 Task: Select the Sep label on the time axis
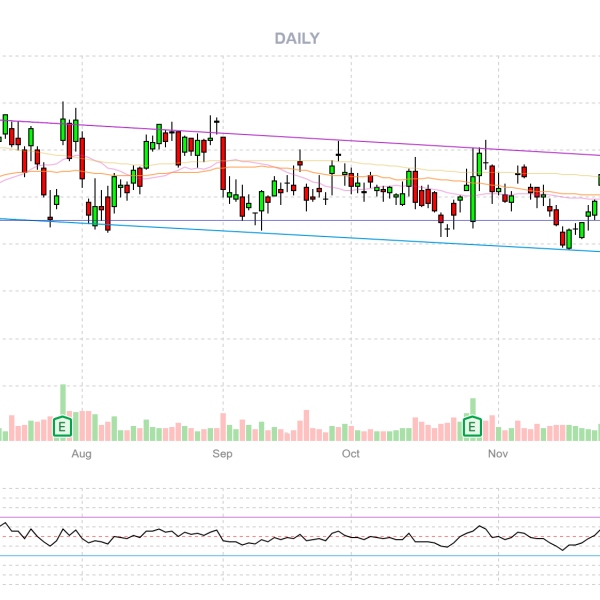click(222, 454)
